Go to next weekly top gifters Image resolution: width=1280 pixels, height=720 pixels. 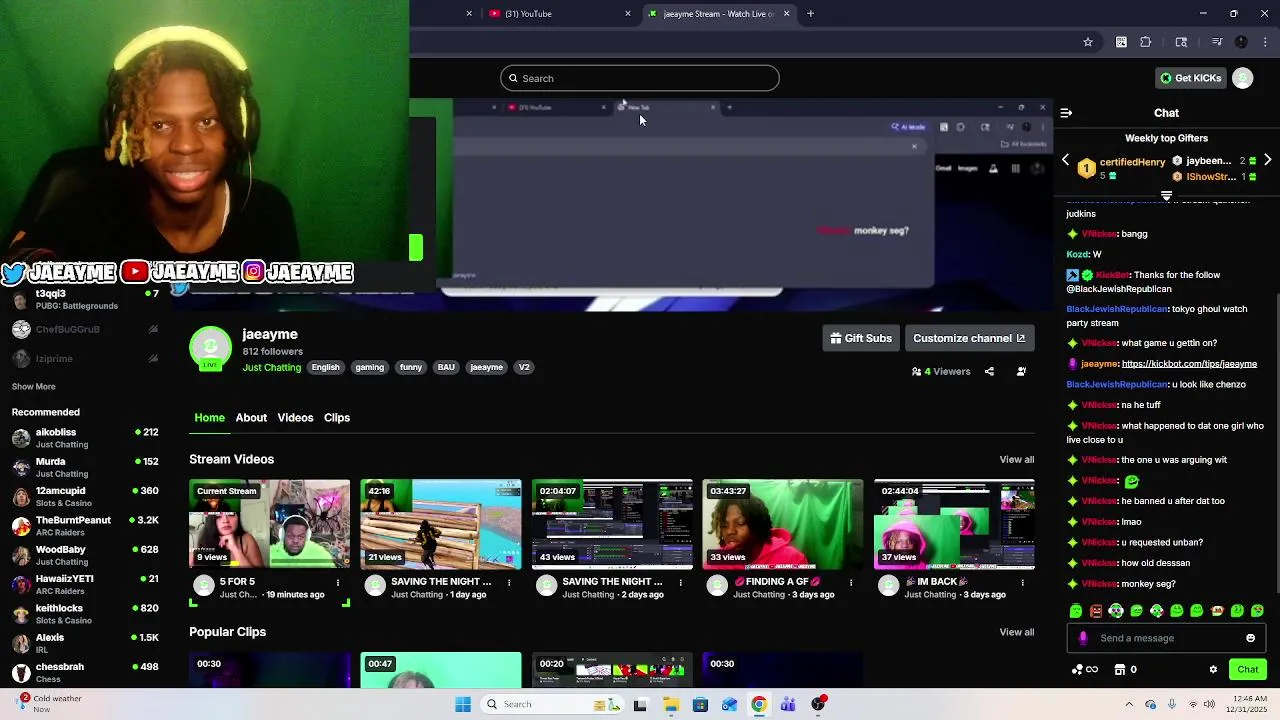pyautogui.click(x=1267, y=160)
